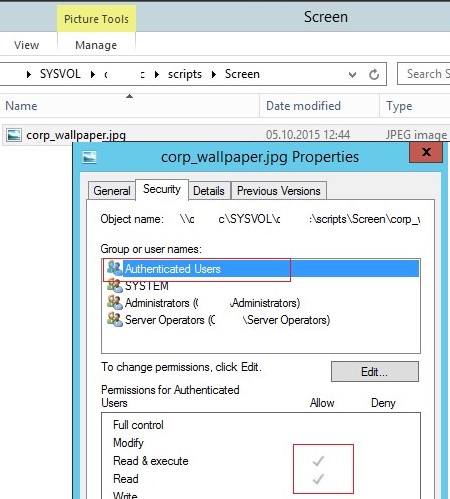Open the address bar history dropdown
The image size is (450, 499).
(x=352, y=74)
